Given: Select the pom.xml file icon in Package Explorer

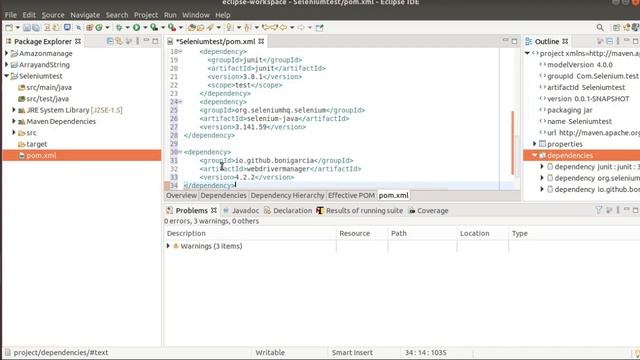Looking at the screenshot, I should point(21,156).
